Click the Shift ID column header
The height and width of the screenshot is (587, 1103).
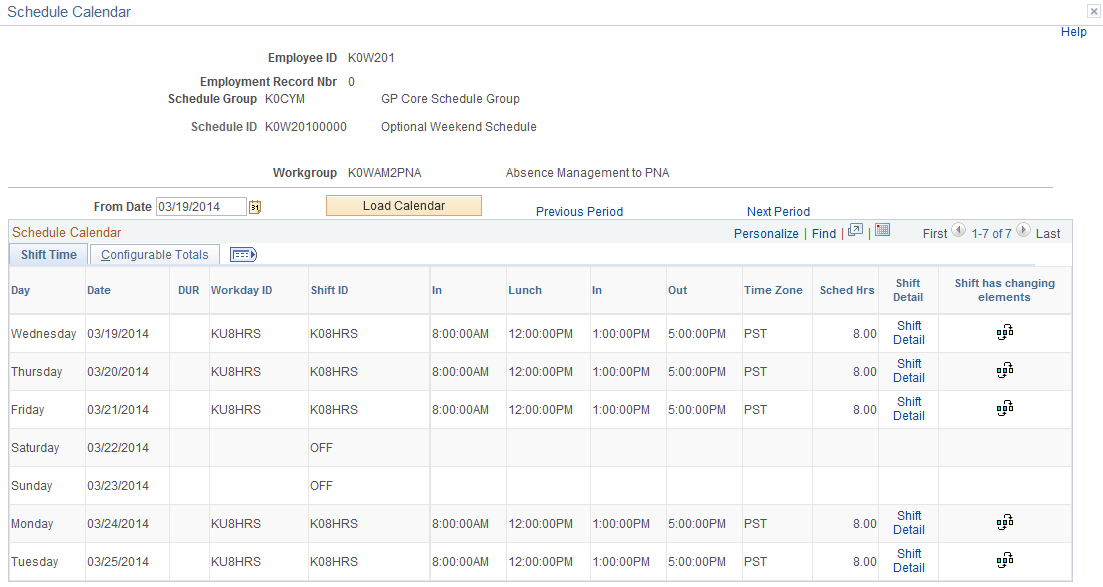(x=329, y=290)
